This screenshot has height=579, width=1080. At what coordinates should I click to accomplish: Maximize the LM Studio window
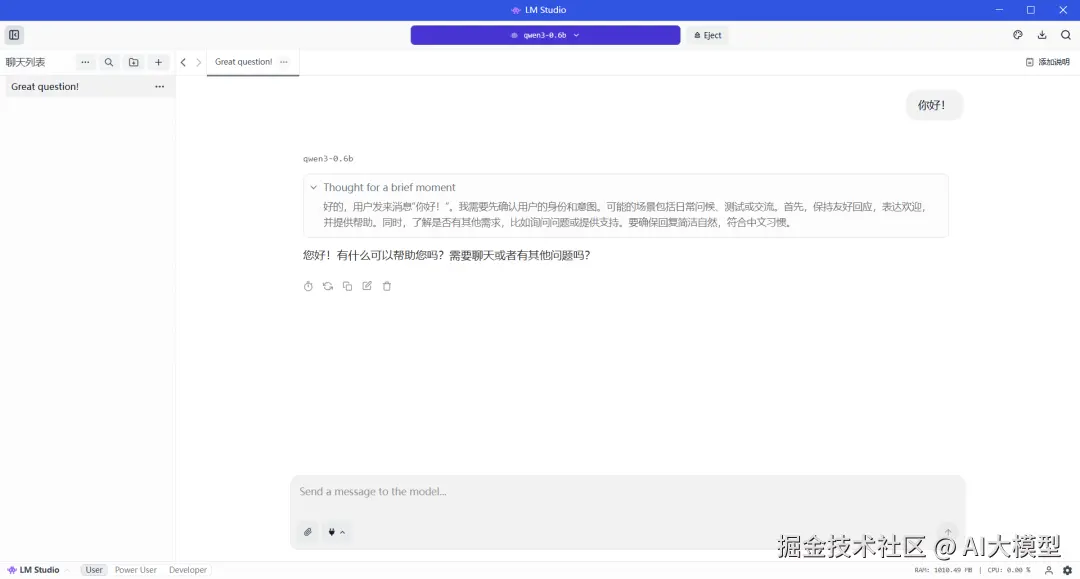pyautogui.click(x=1030, y=10)
